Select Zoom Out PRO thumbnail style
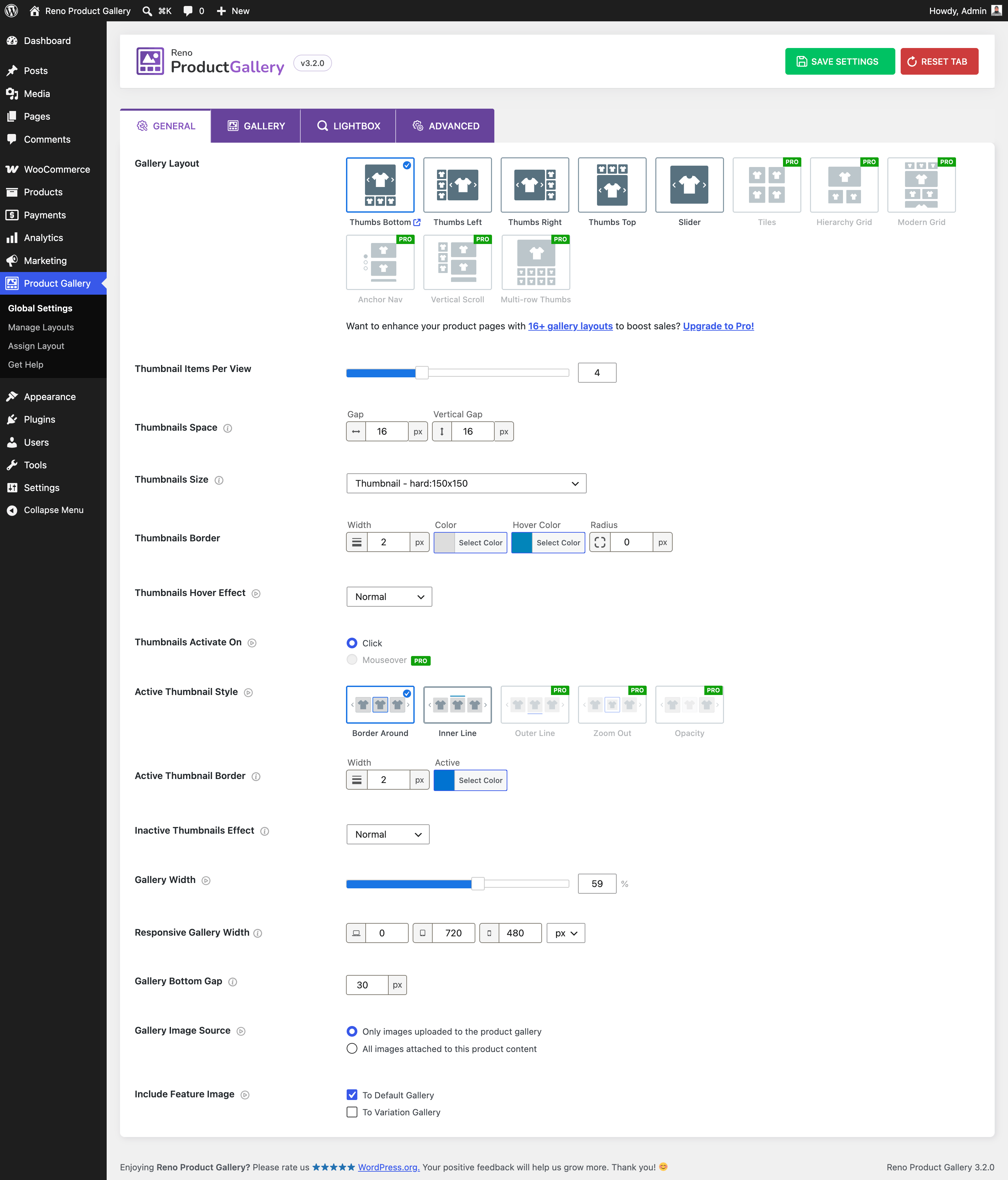The image size is (1008, 1180). pos(612,704)
